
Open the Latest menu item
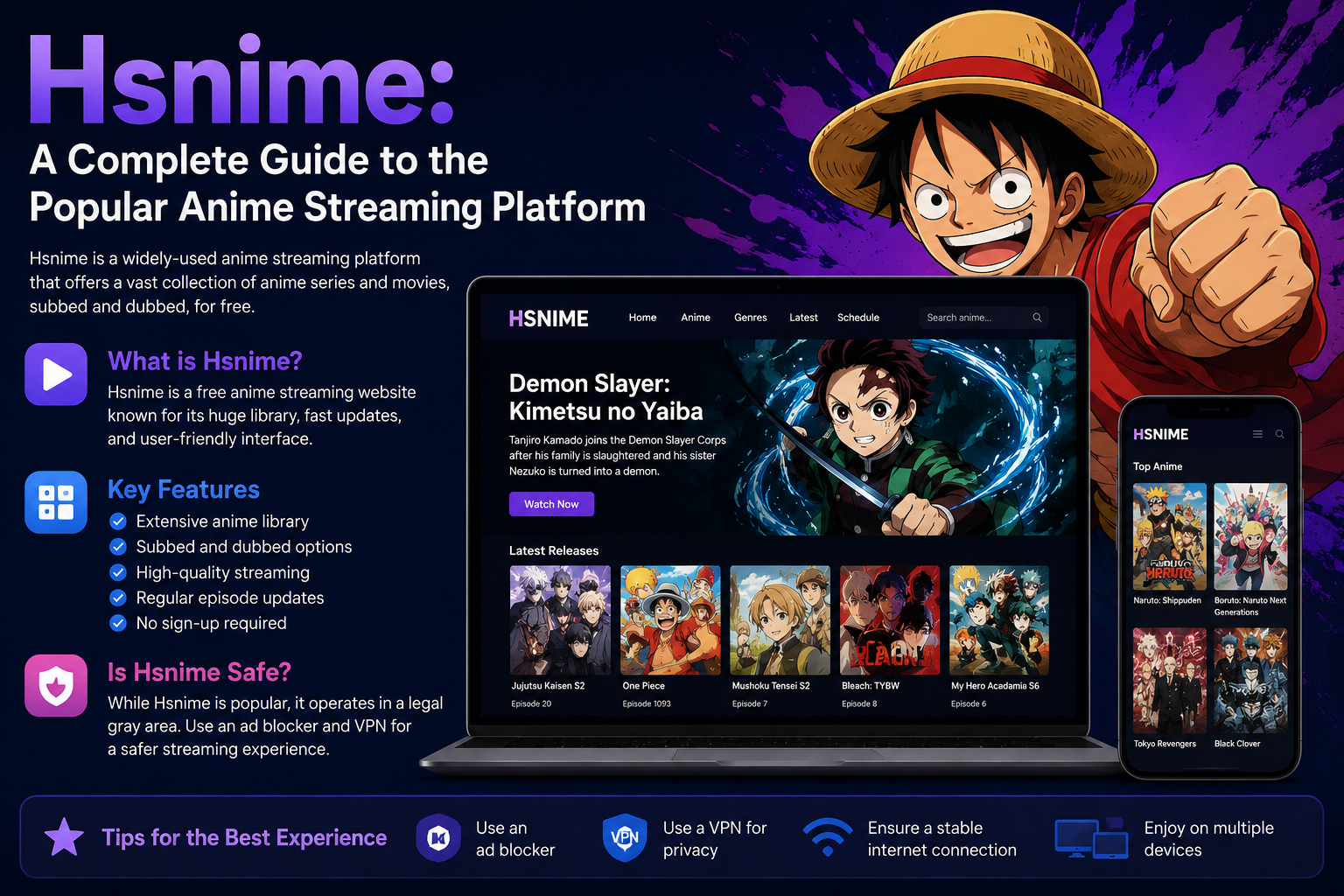tap(803, 318)
